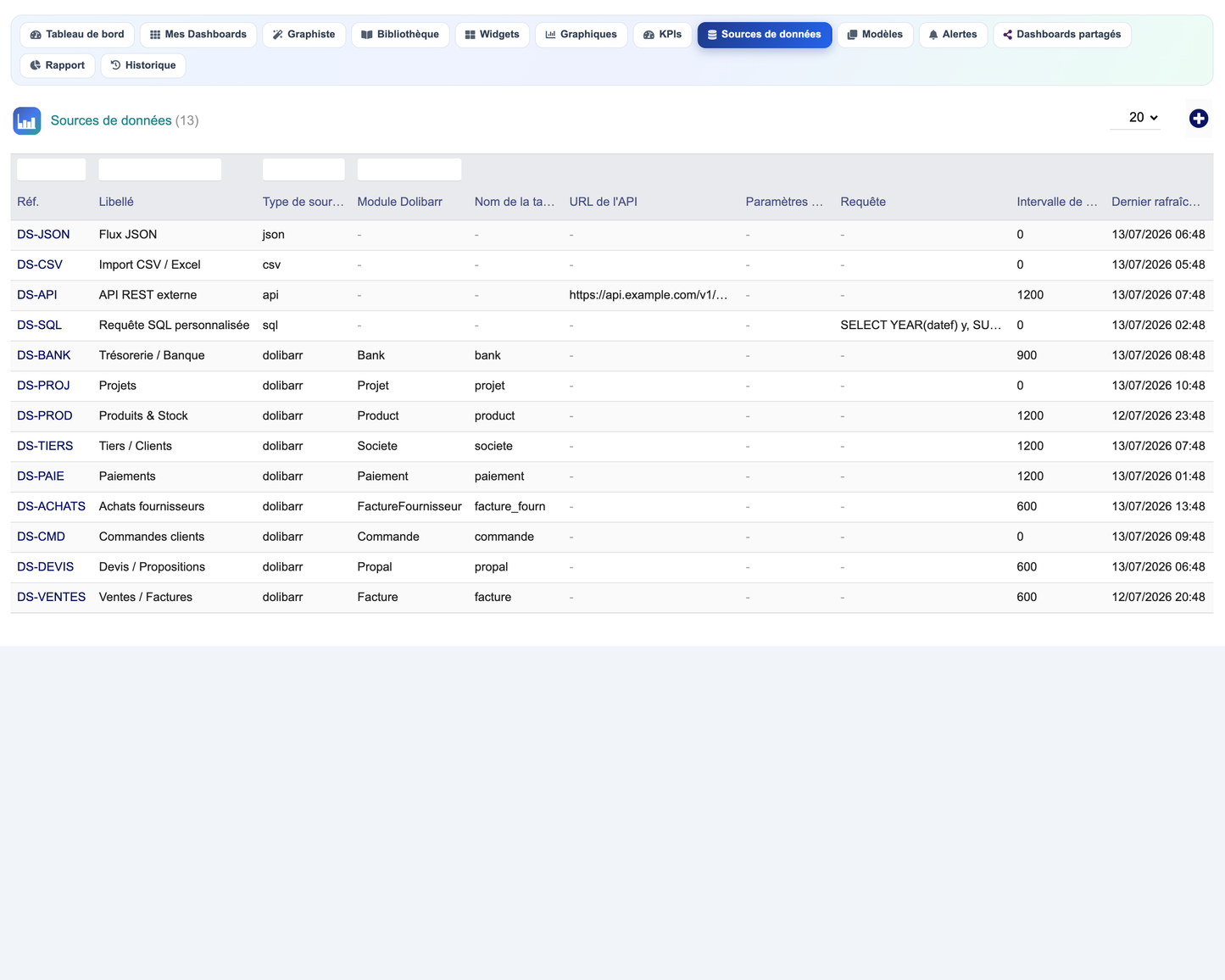This screenshot has height=980, width=1225.
Task: Open the Graphiste tab
Action: (303, 35)
